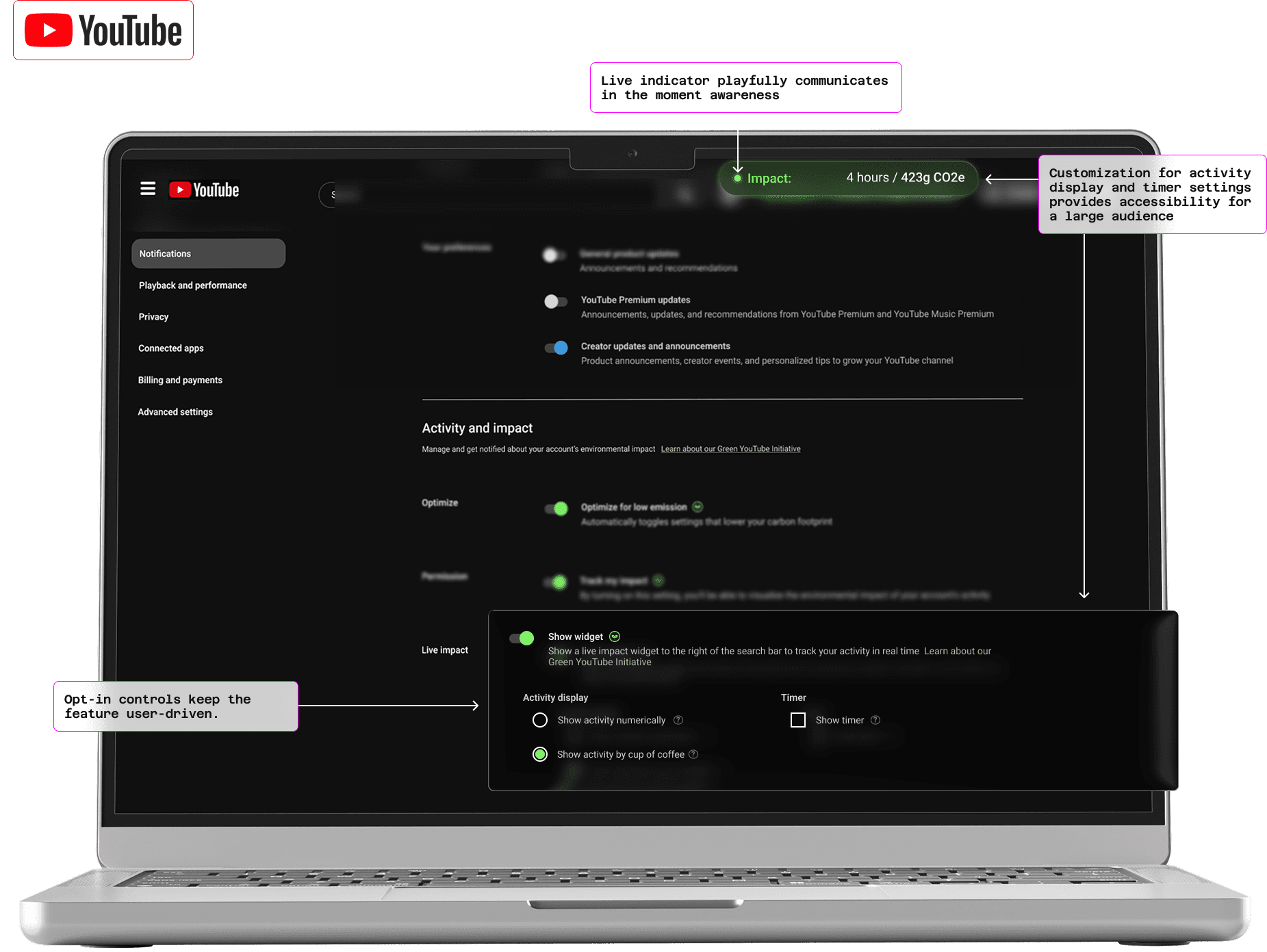Select Show activity numerically radio button
This screenshot has height=952, width=1267.
point(540,720)
